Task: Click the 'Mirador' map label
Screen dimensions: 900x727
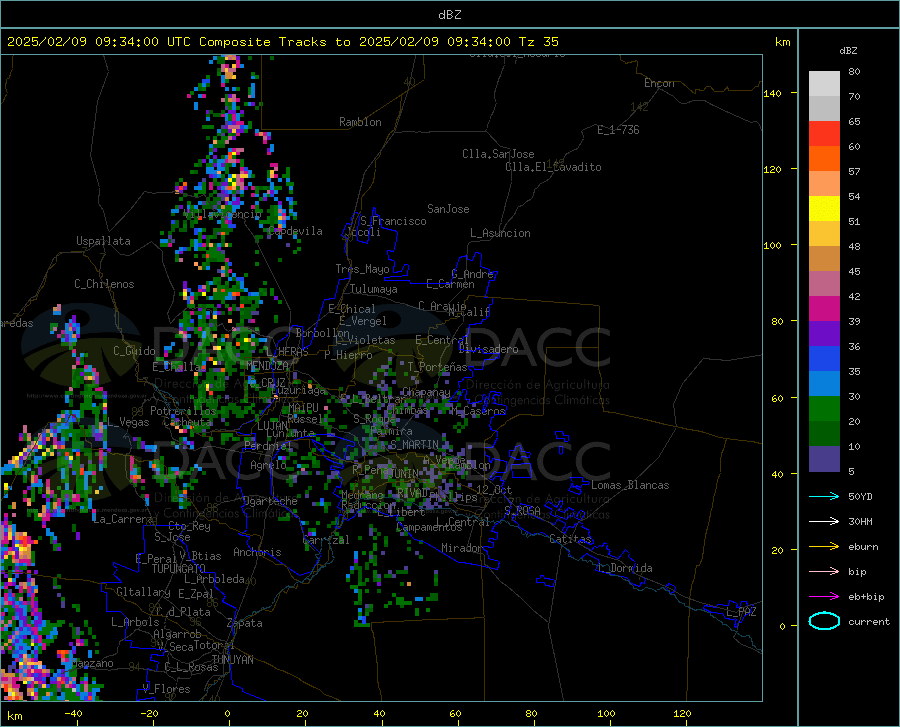Action: pos(462,548)
